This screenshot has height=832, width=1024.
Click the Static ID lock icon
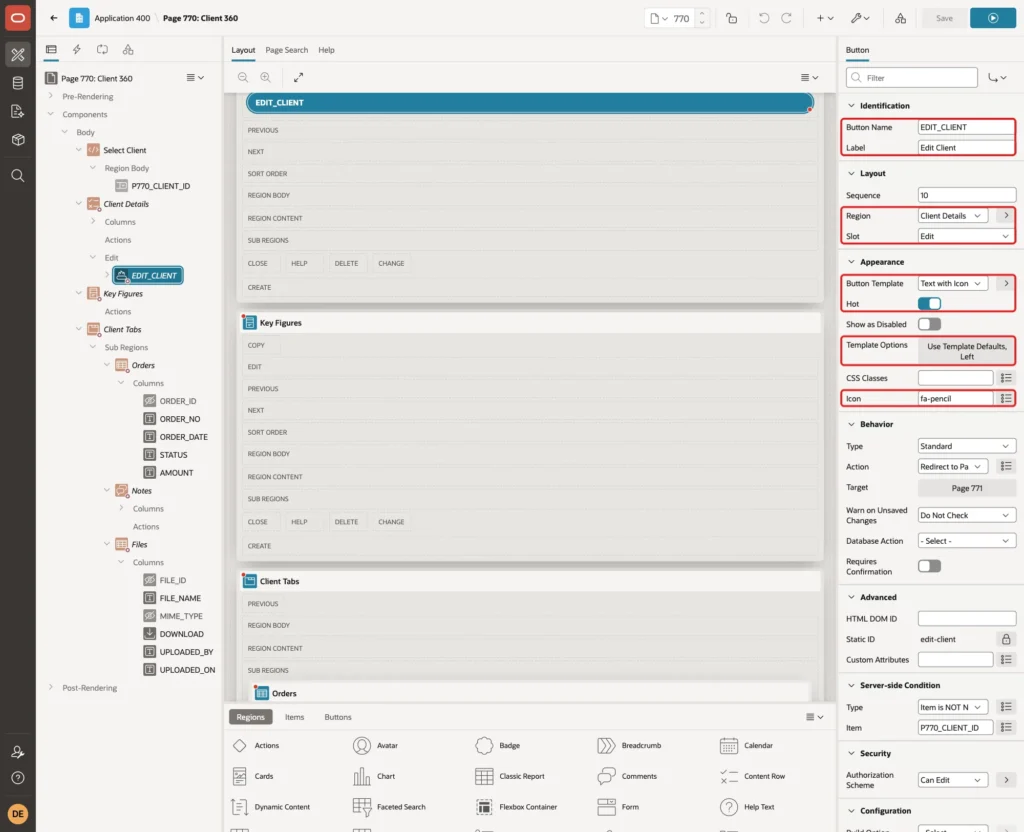click(x=1006, y=639)
